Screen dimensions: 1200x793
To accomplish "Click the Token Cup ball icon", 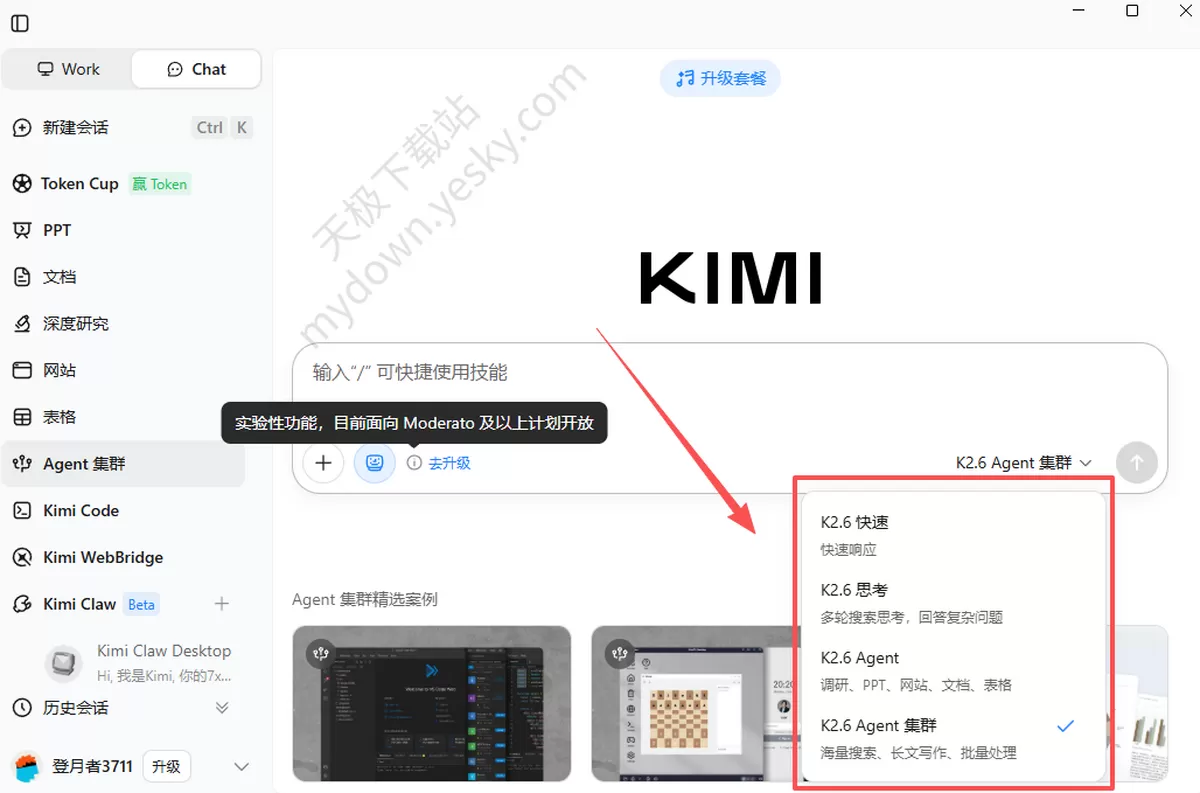I will coord(22,184).
